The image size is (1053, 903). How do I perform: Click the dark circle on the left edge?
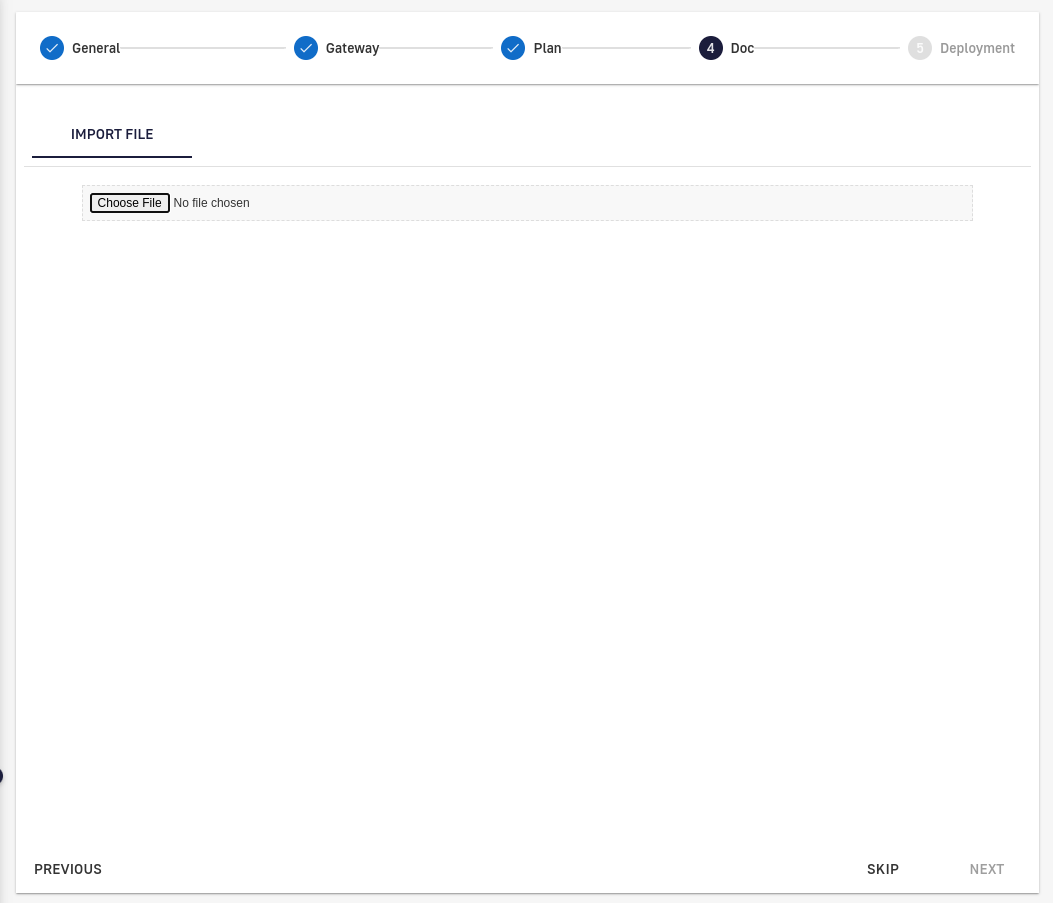pyautogui.click(x=1, y=775)
